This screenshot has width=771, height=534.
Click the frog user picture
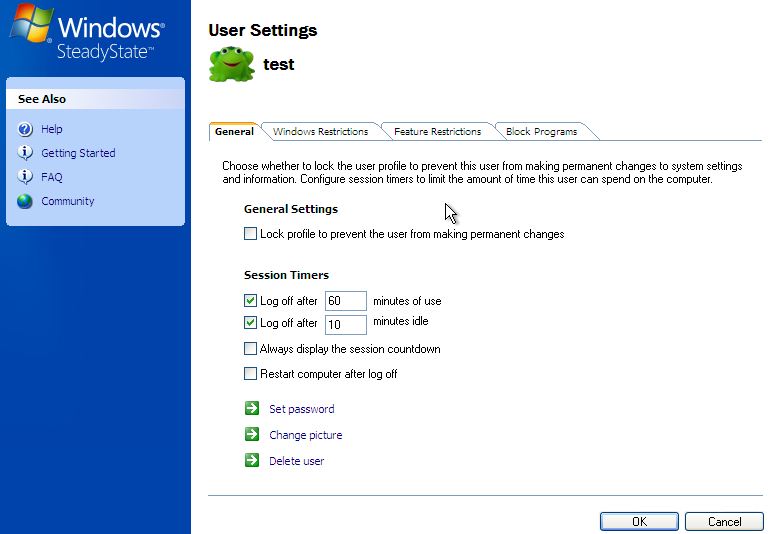click(x=231, y=64)
